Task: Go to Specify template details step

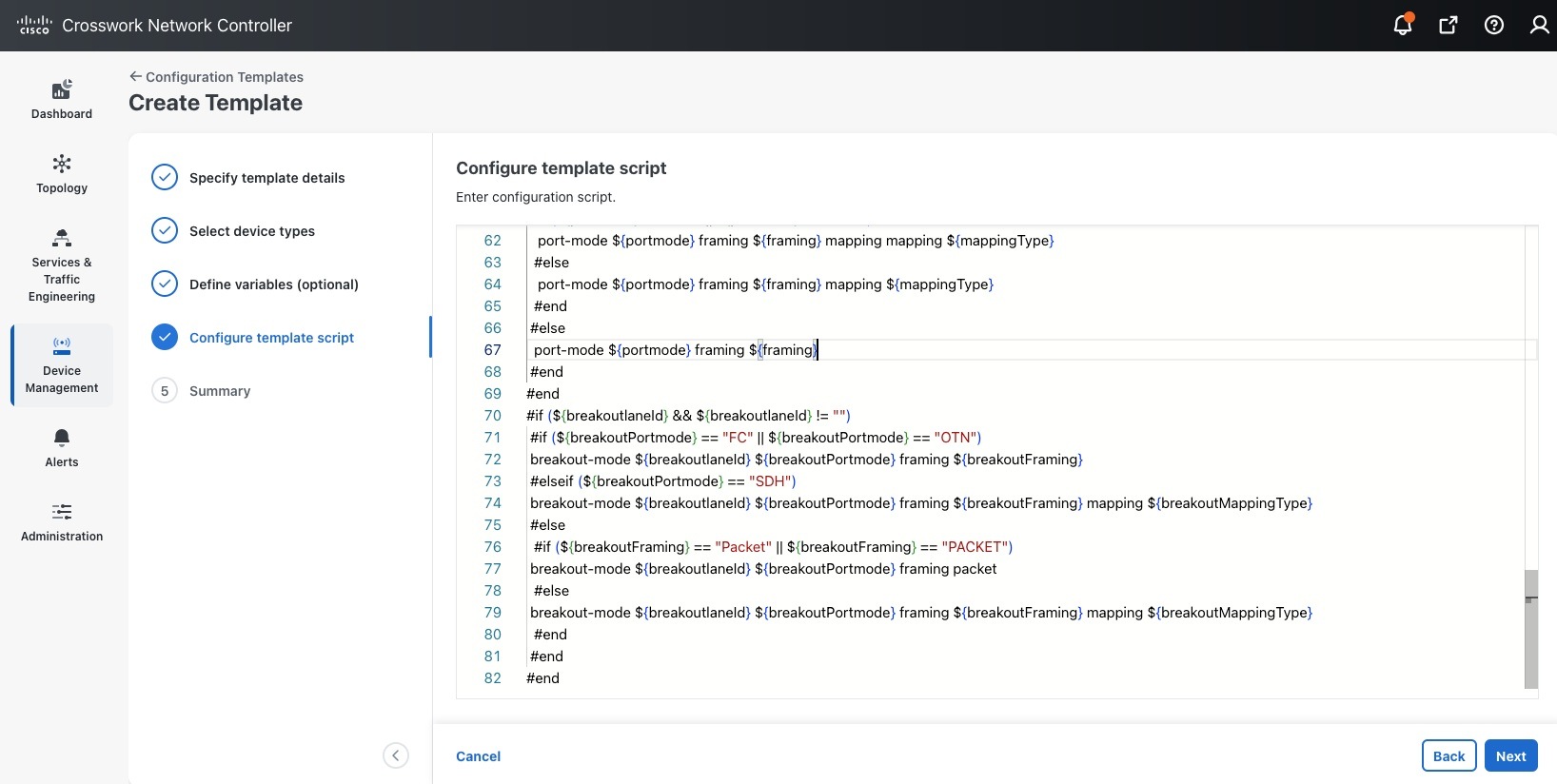Action: 267,178
